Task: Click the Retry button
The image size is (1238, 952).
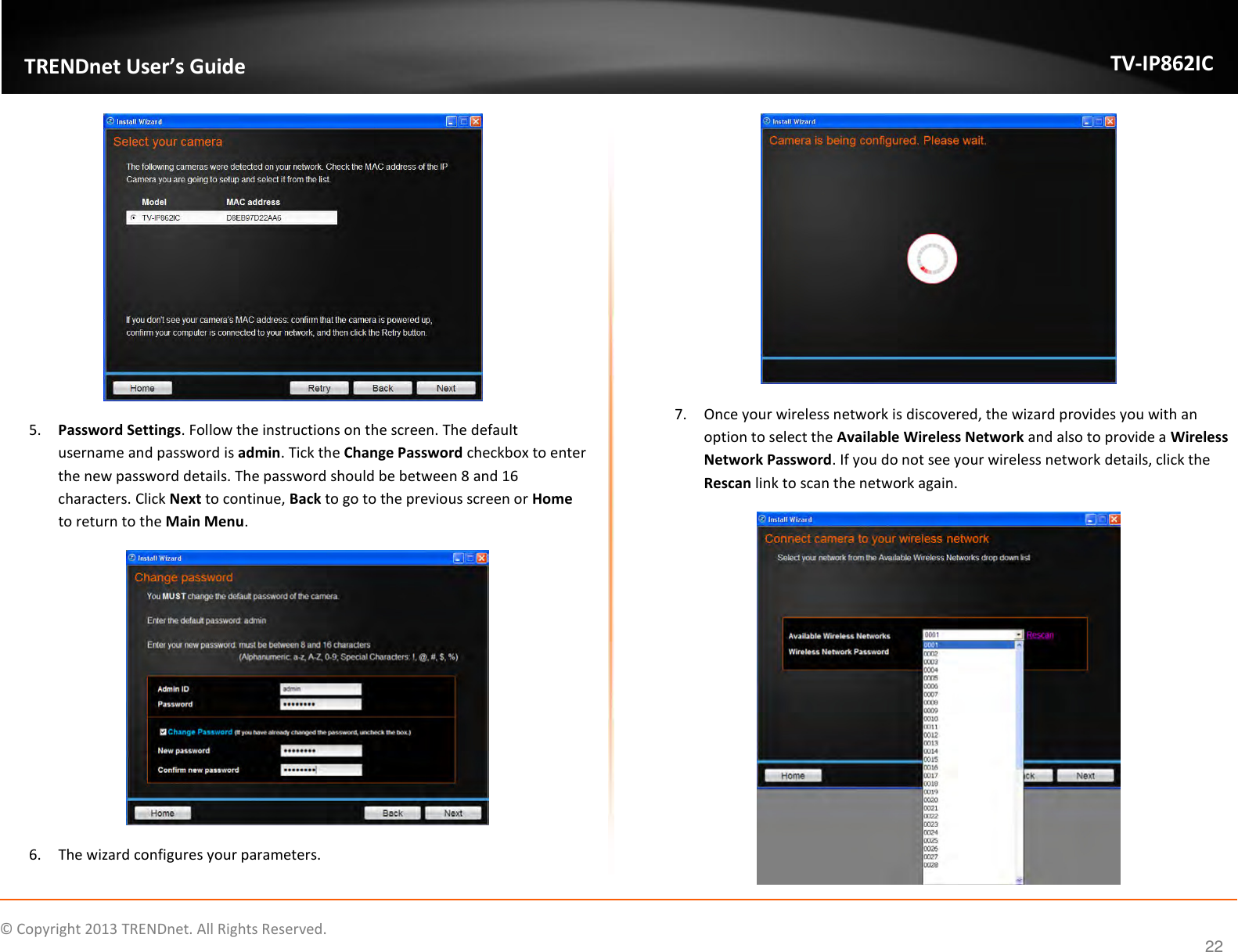Action: coord(319,388)
